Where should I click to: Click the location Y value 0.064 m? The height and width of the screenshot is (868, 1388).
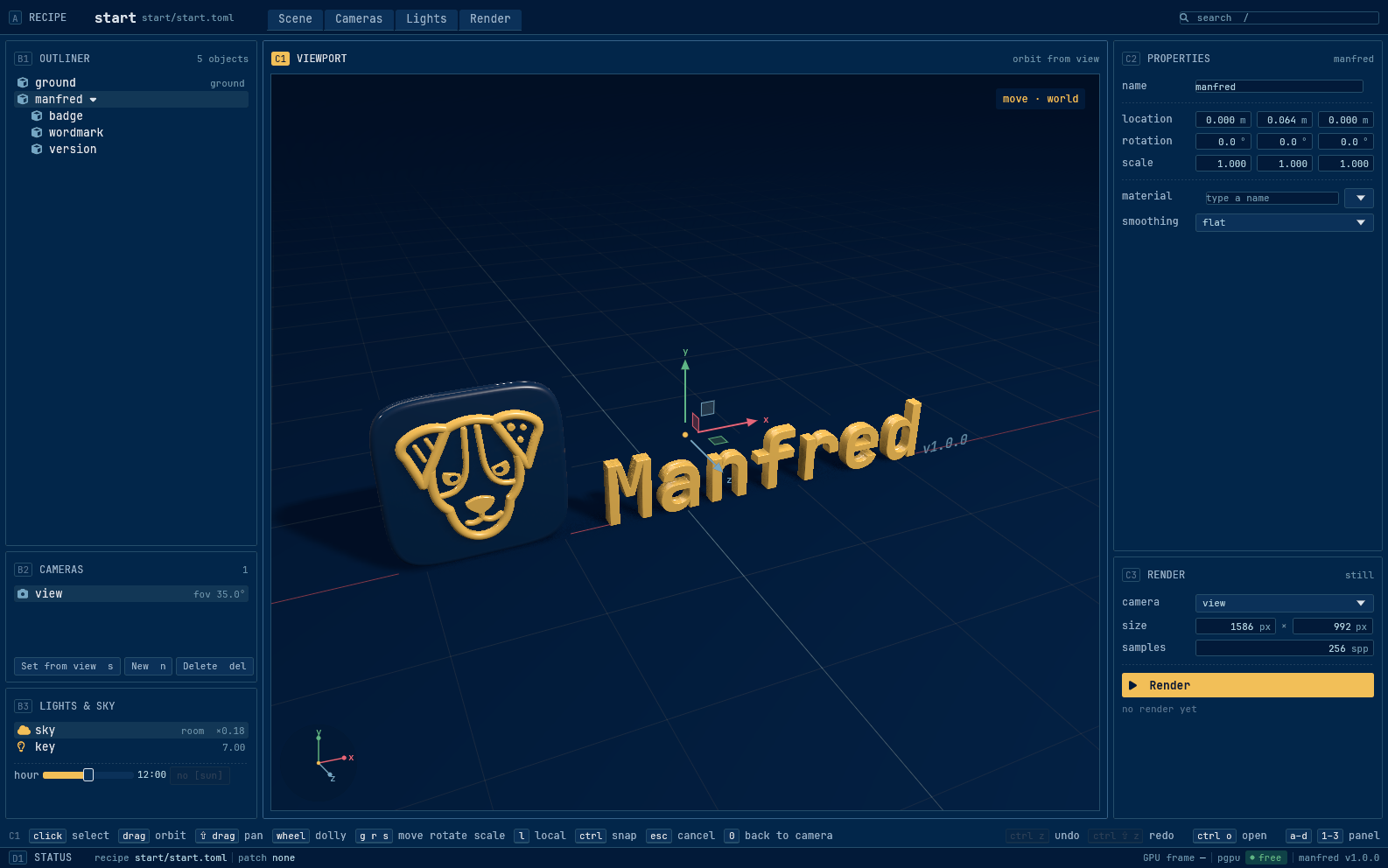[x=1284, y=120]
